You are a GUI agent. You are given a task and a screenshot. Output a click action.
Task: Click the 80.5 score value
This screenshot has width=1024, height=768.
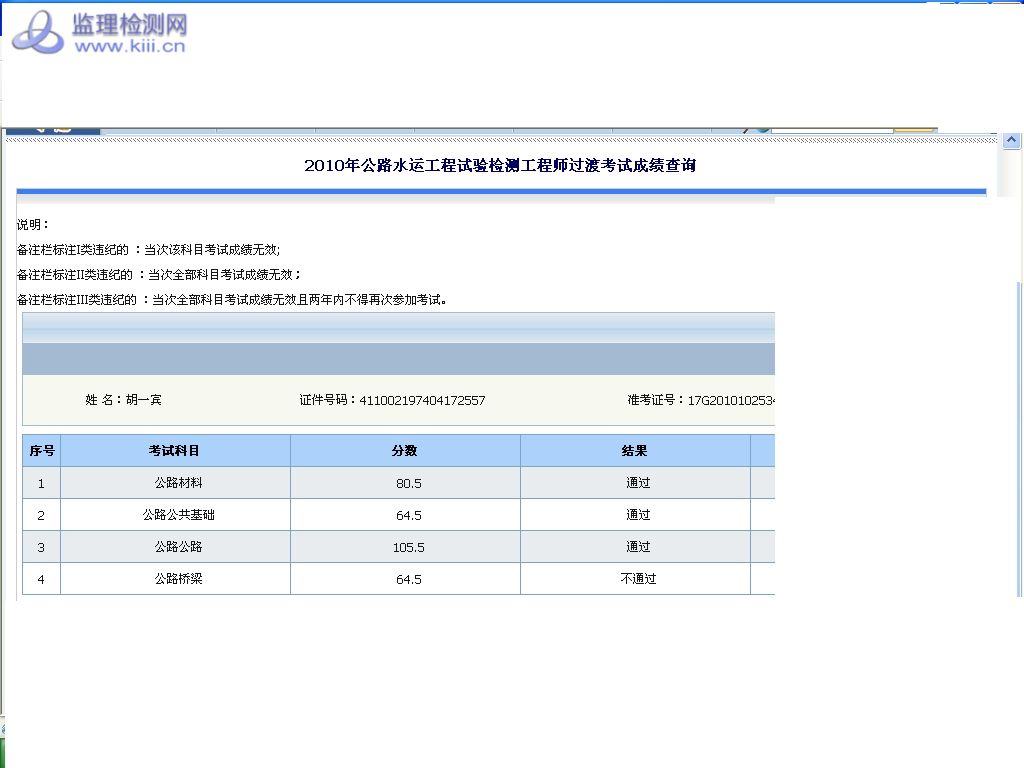point(408,483)
